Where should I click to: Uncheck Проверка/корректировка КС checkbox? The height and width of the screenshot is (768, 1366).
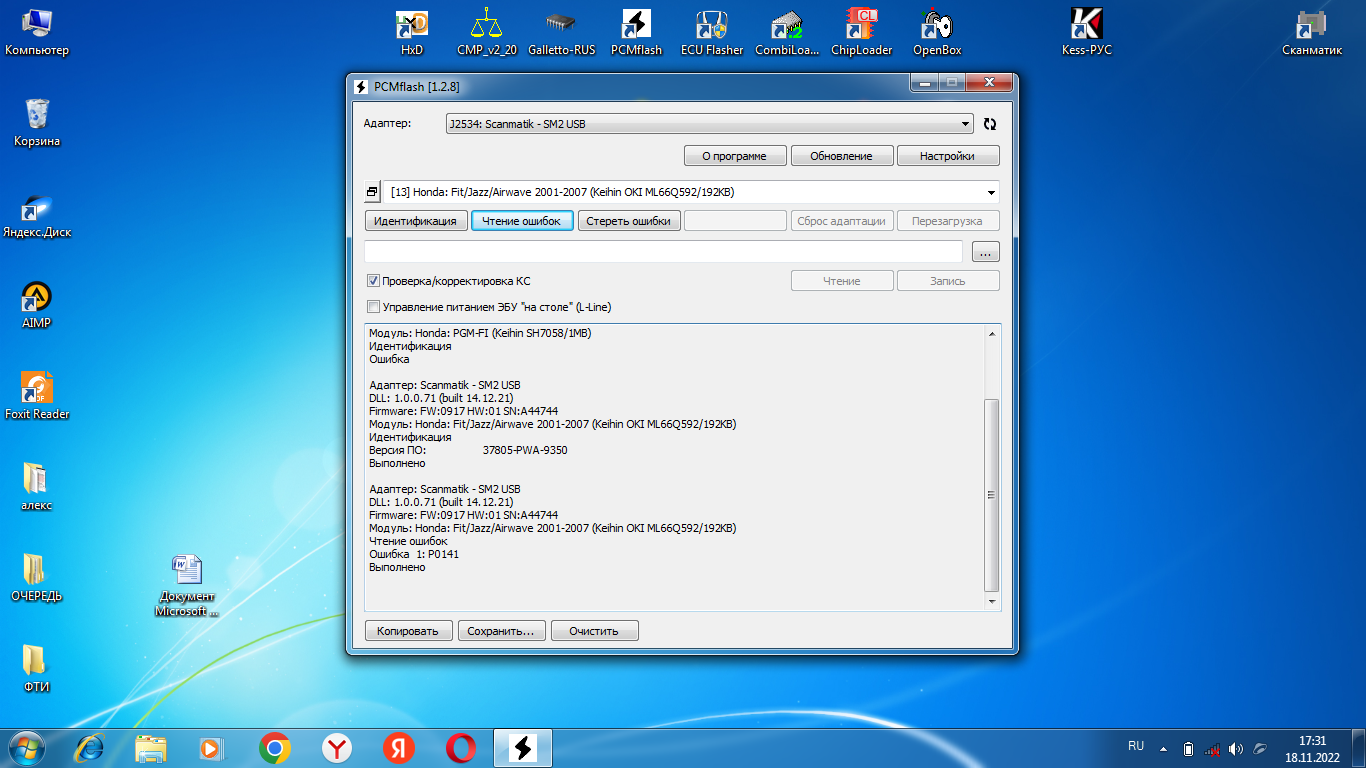click(374, 281)
